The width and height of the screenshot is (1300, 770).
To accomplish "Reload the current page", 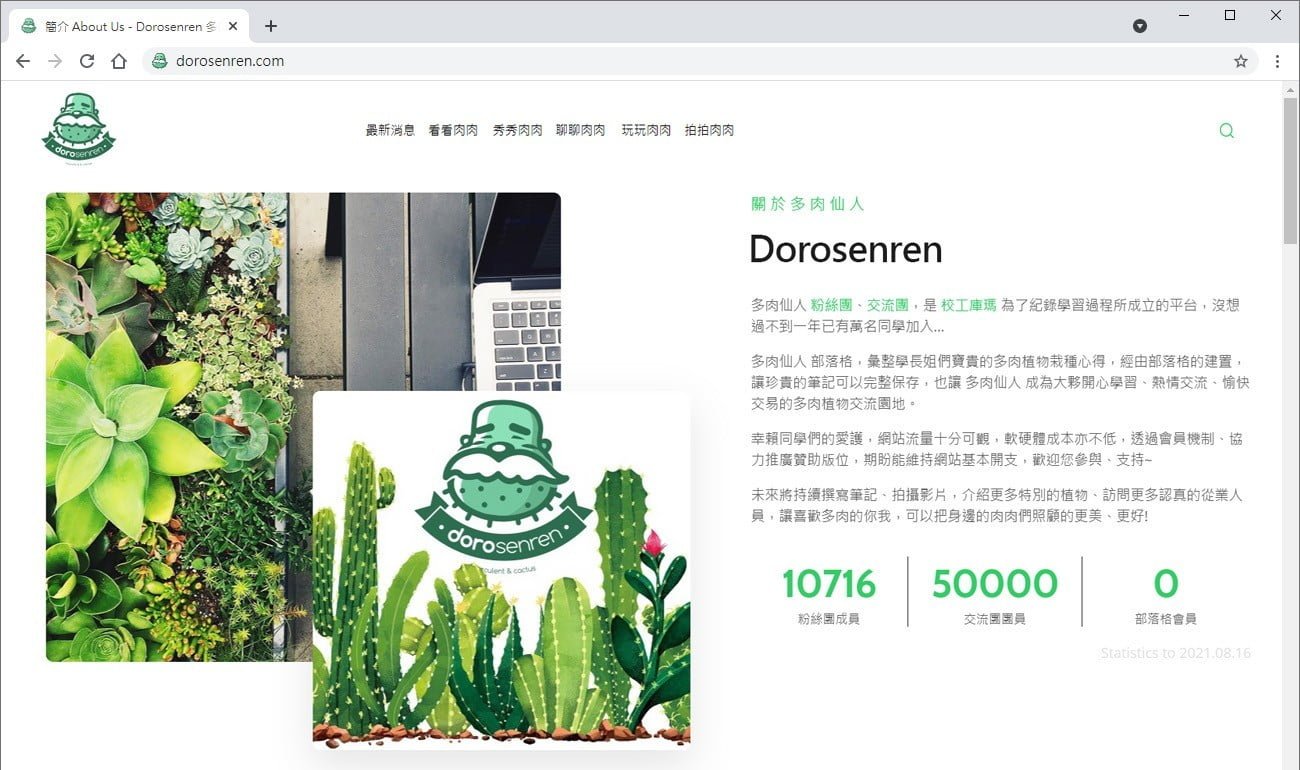I will click(87, 61).
